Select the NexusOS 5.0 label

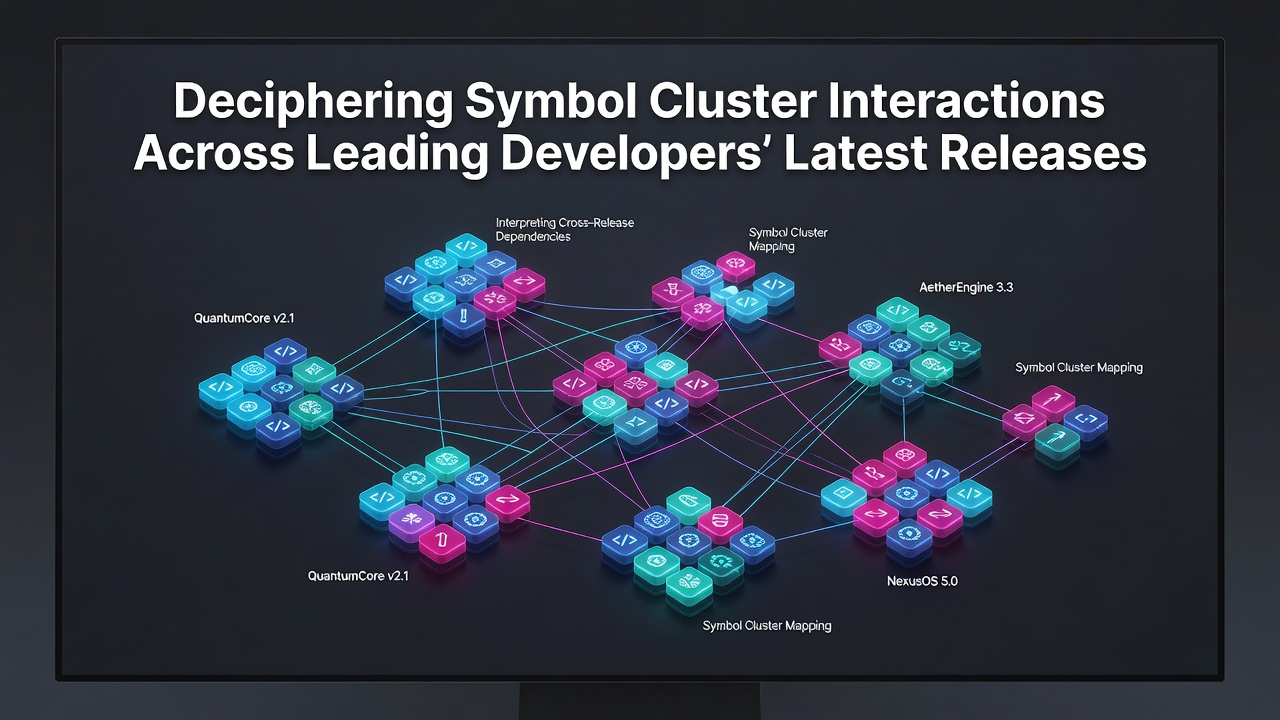pos(922,580)
